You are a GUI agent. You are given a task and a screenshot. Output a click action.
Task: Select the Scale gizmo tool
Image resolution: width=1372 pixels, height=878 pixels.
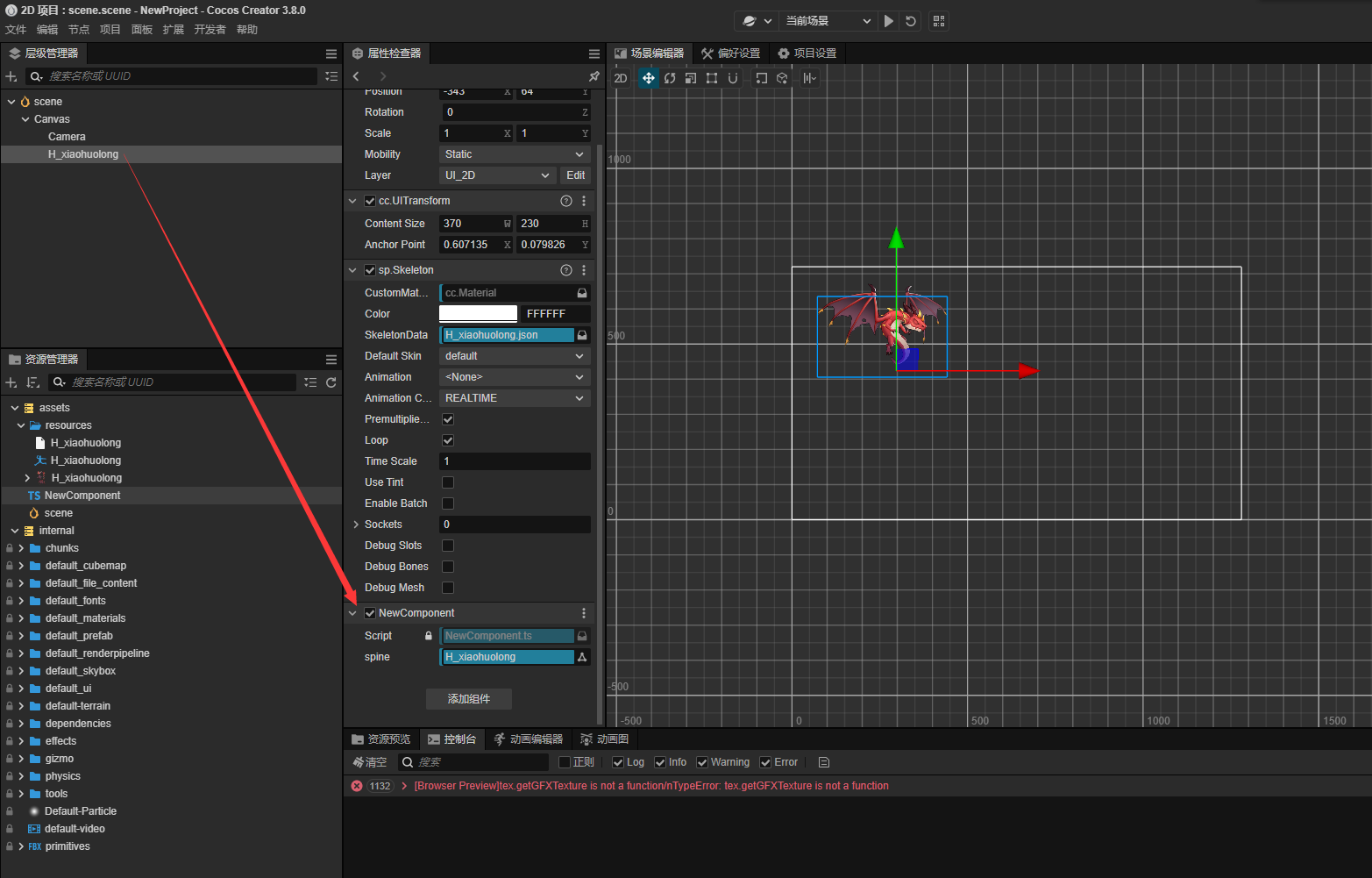[x=691, y=78]
